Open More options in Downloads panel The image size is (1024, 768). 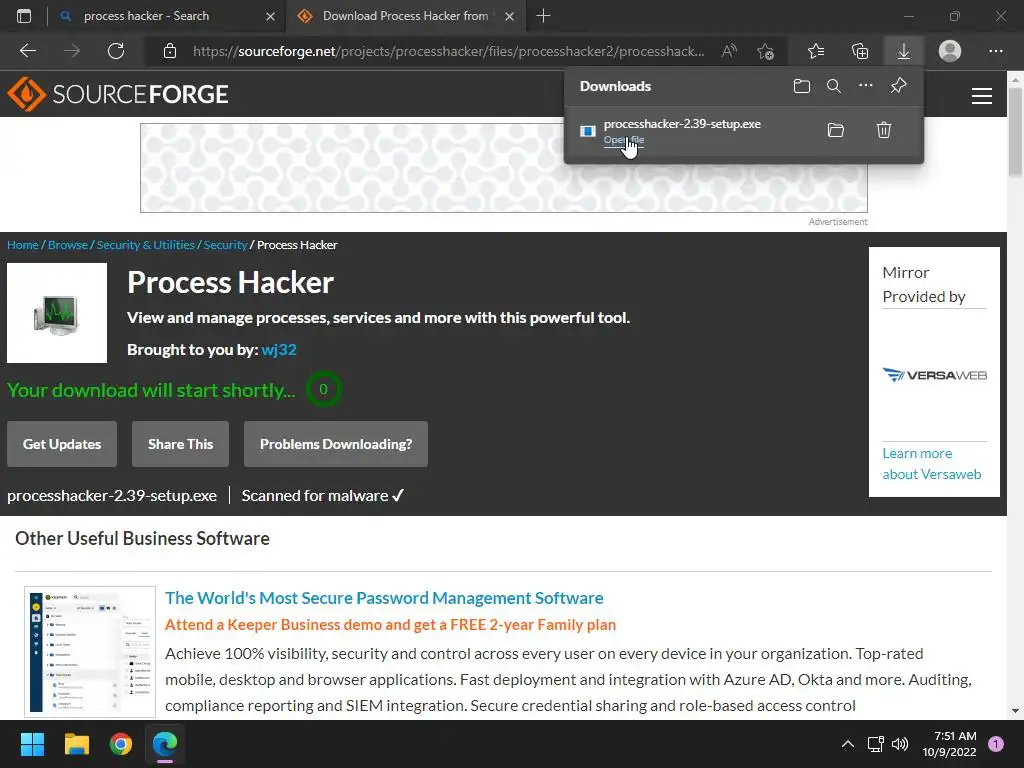pyautogui.click(x=866, y=86)
